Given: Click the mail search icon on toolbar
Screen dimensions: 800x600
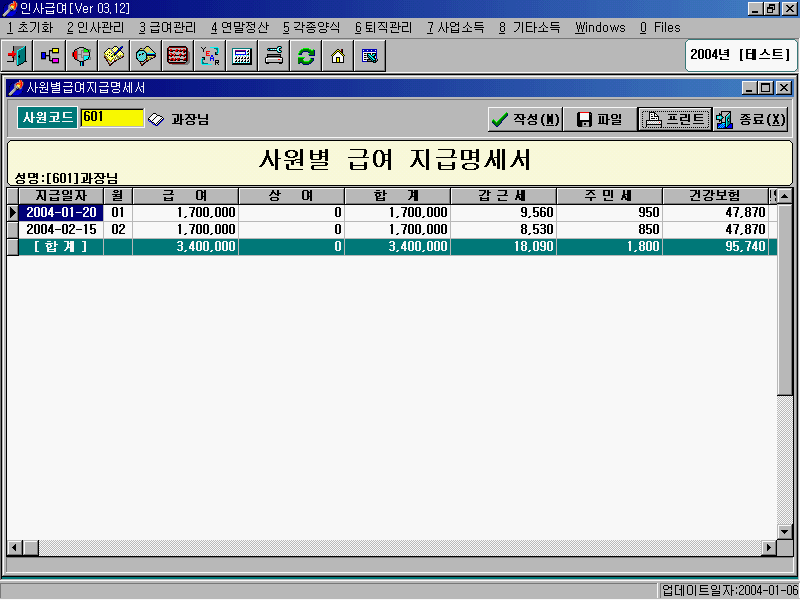Looking at the screenshot, I should (x=145, y=55).
